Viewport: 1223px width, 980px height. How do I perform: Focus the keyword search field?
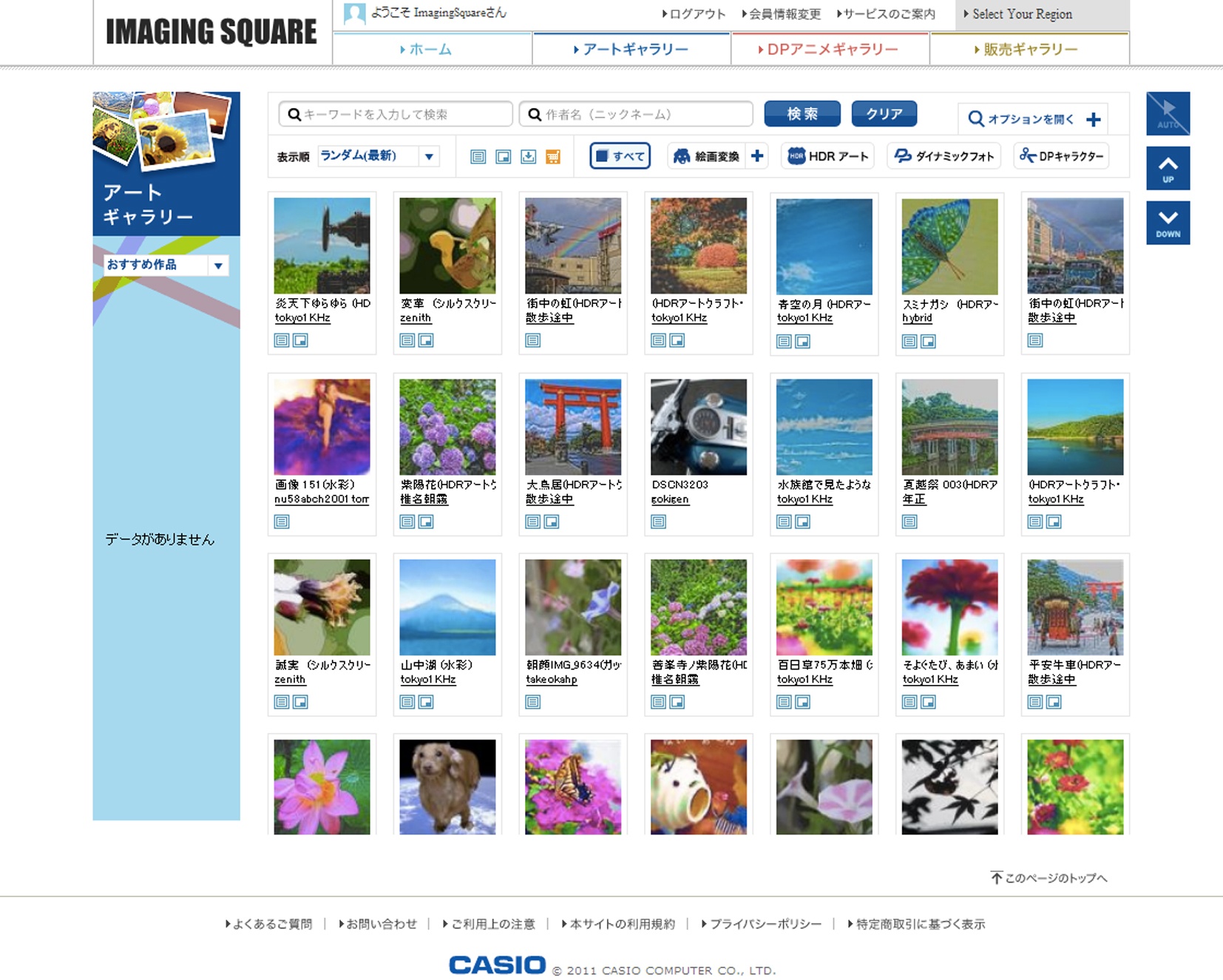click(x=396, y=114)
